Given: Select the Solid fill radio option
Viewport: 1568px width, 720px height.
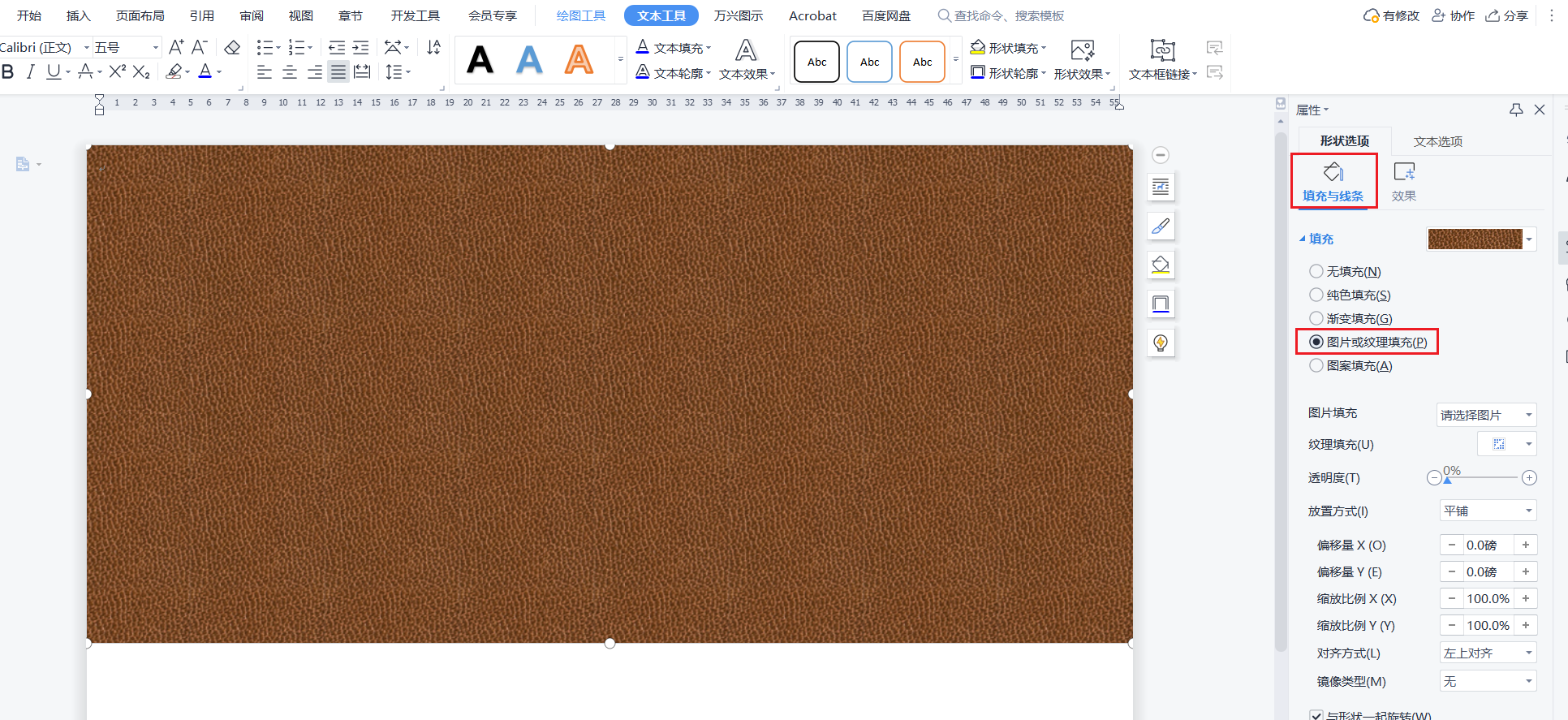Looking at the screenshot, I should [x=1316, y=295].
